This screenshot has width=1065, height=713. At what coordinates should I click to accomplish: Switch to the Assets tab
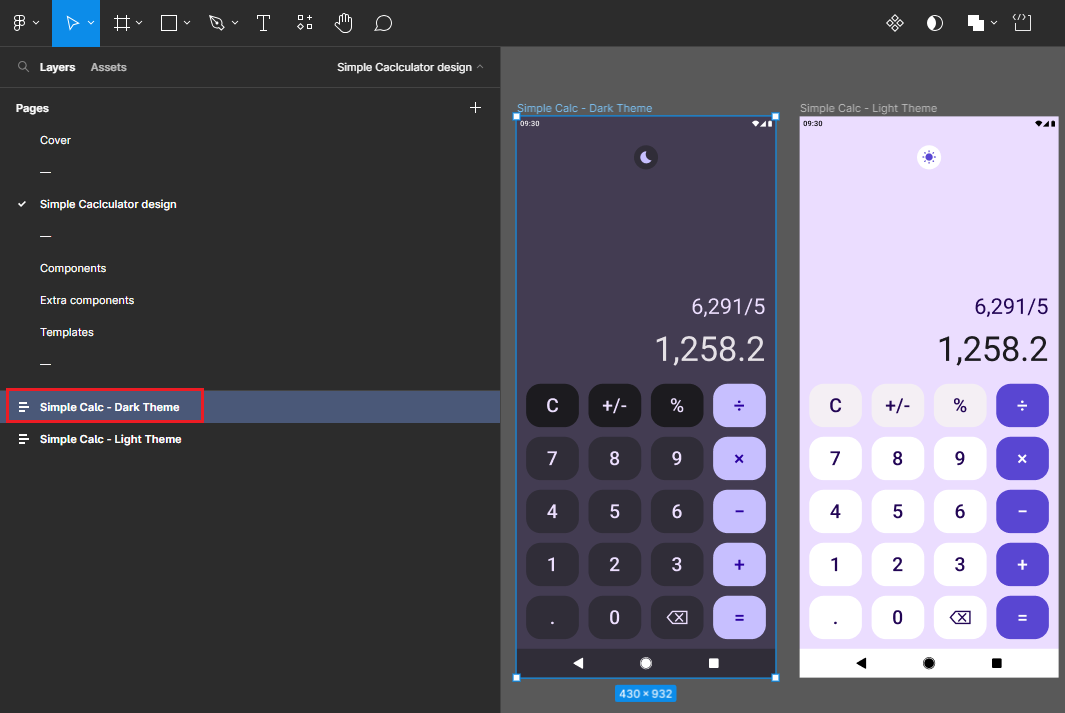click(x=108, y=67)
